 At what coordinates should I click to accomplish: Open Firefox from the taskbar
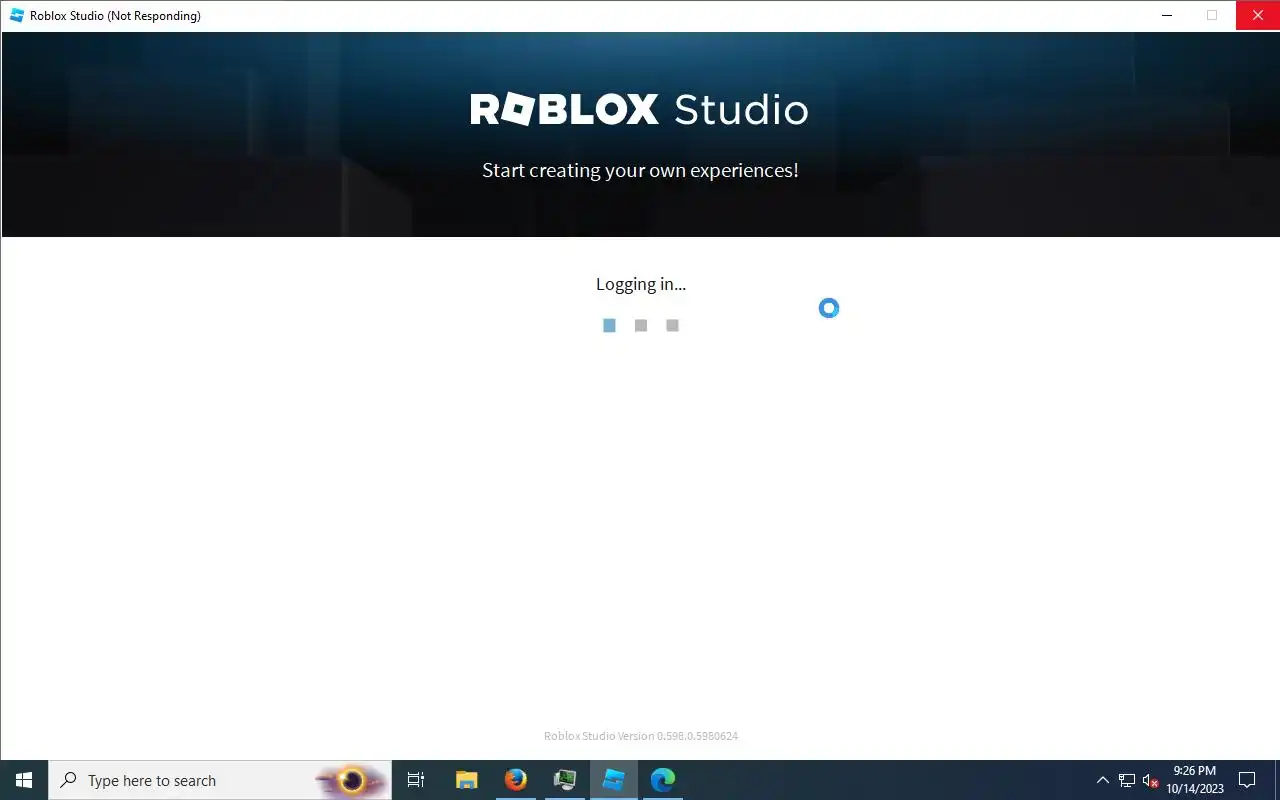pyautogui.click(x=515, y=780)
